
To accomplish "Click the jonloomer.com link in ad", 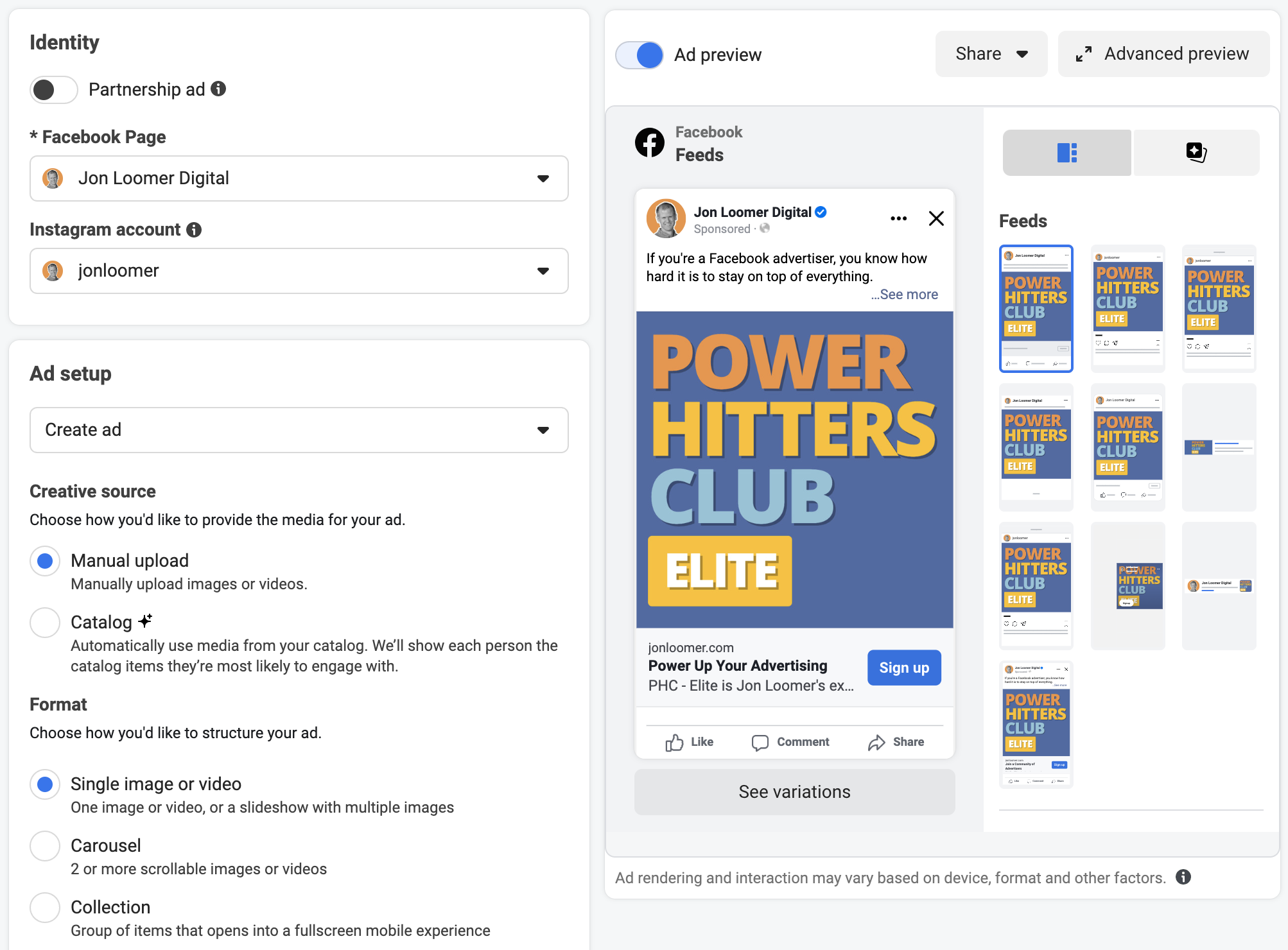I will [x=691, y=648].
